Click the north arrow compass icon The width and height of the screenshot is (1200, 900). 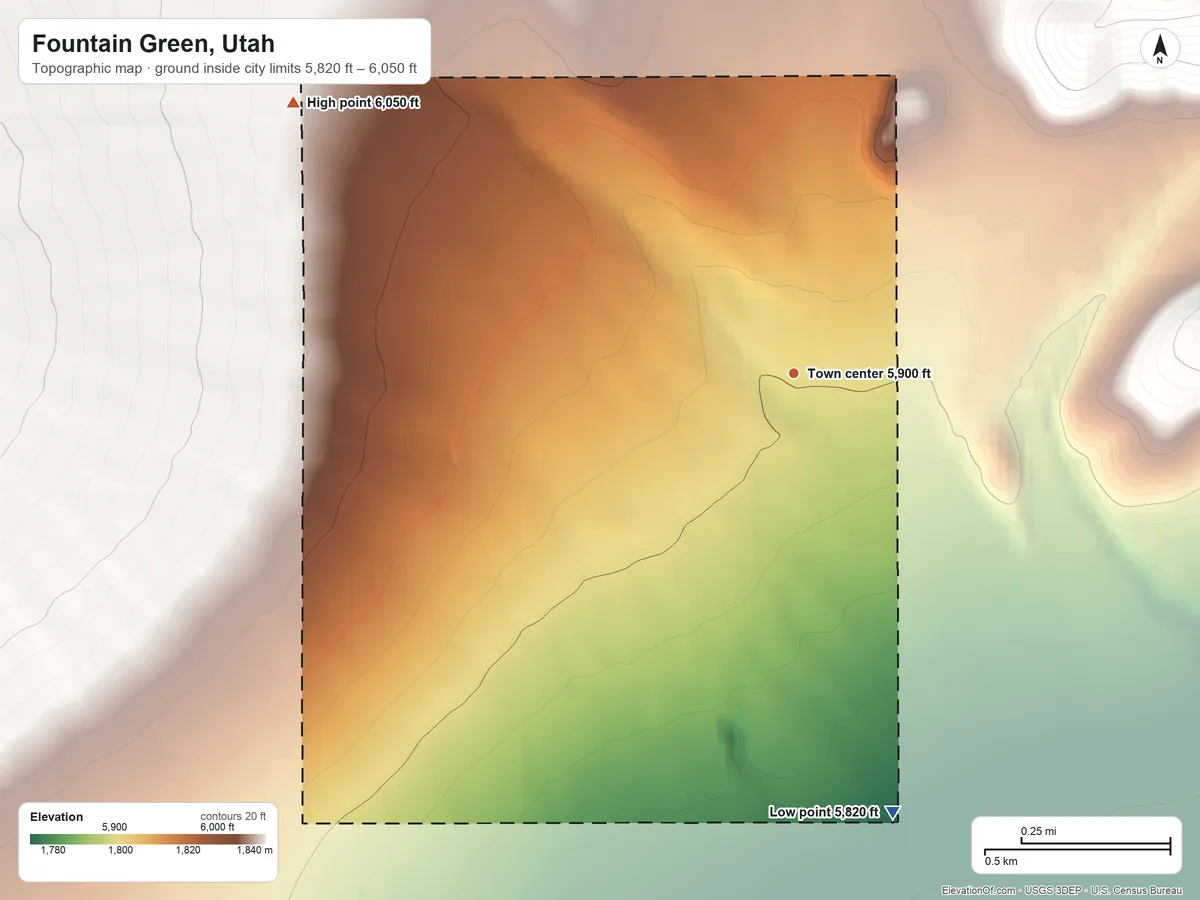(1159, 49)
